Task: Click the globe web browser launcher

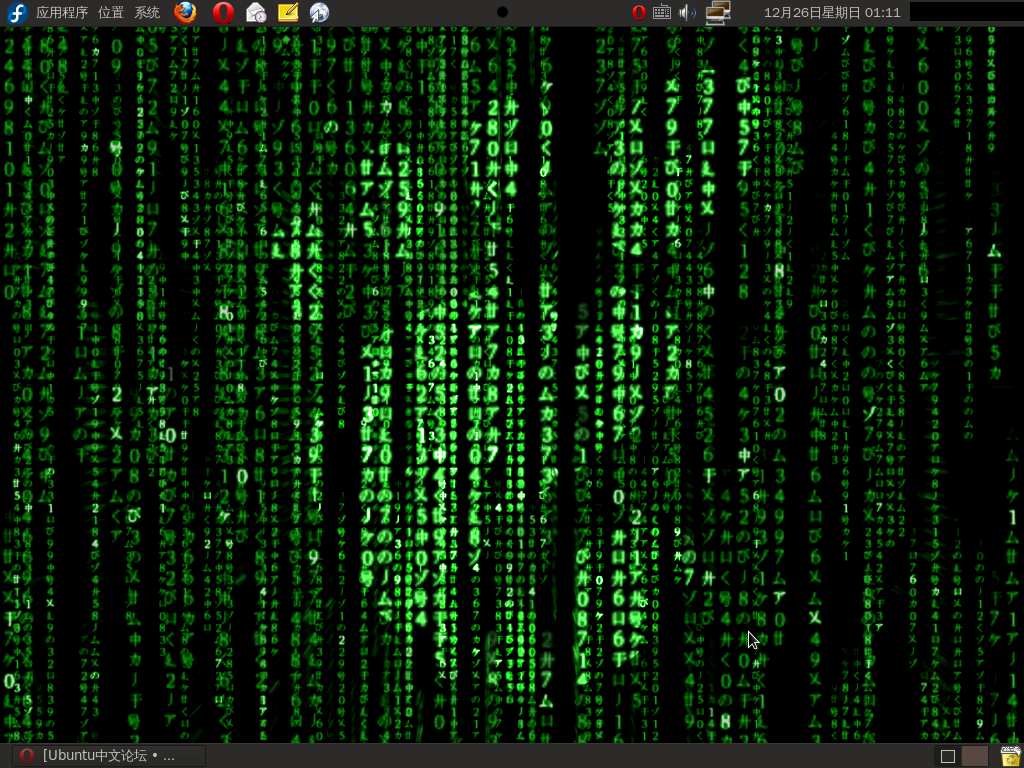Action: (319, 12)
